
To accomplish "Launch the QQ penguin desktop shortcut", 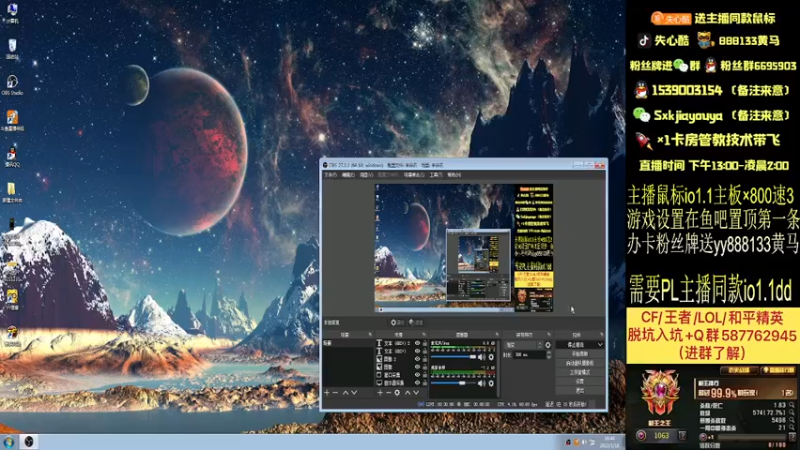I will pos(12,157).
